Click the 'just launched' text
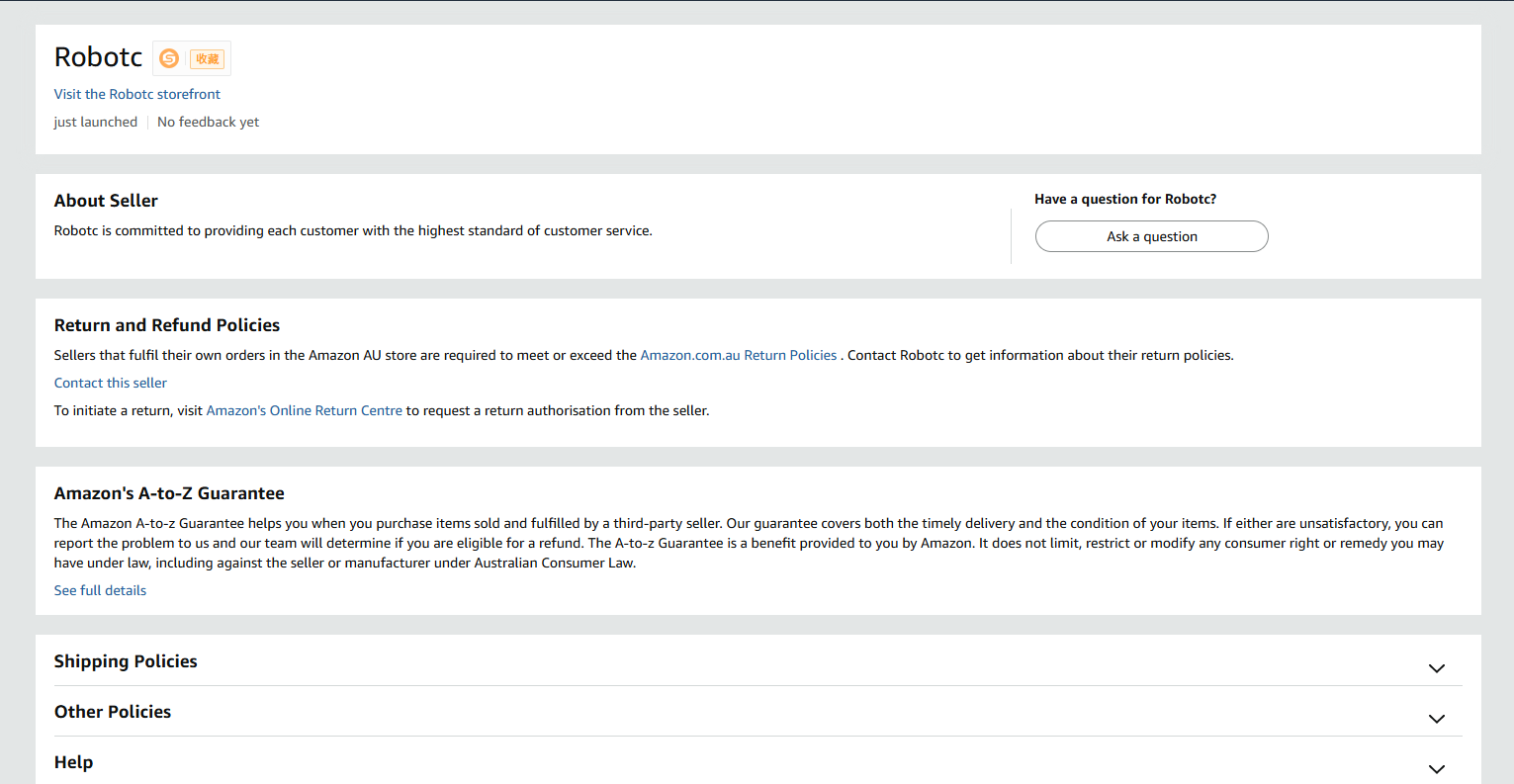 click(96, 122)
